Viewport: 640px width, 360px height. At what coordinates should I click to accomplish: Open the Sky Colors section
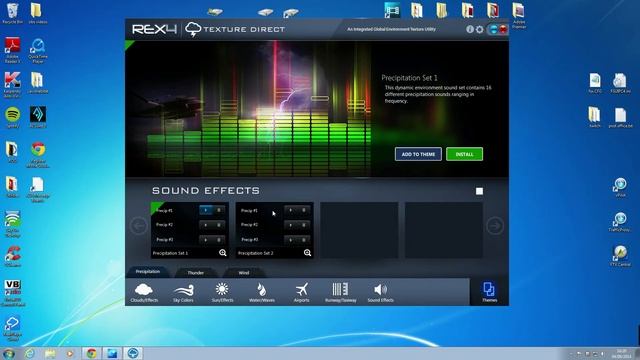point(183,293)
